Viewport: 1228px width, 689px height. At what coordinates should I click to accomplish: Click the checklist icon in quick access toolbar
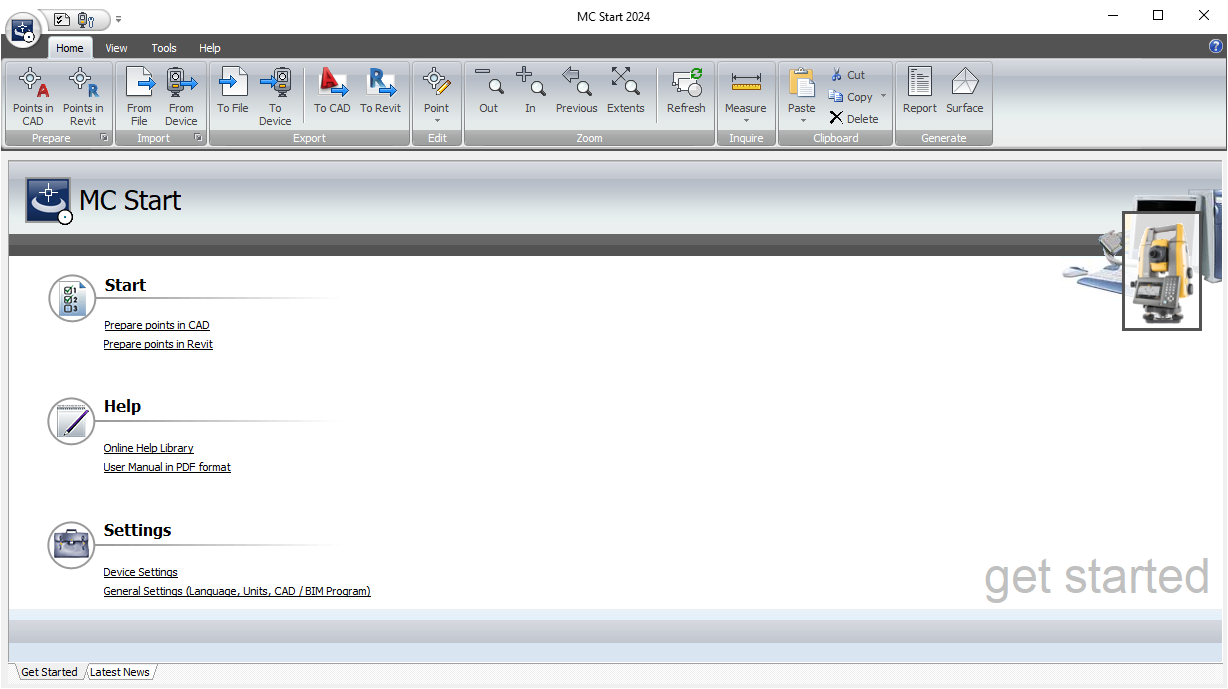62,19
